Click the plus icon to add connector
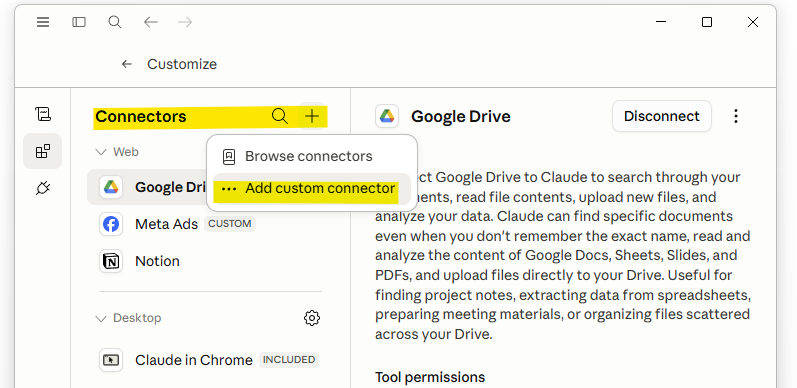797x388 pixels. coord(312,116)
